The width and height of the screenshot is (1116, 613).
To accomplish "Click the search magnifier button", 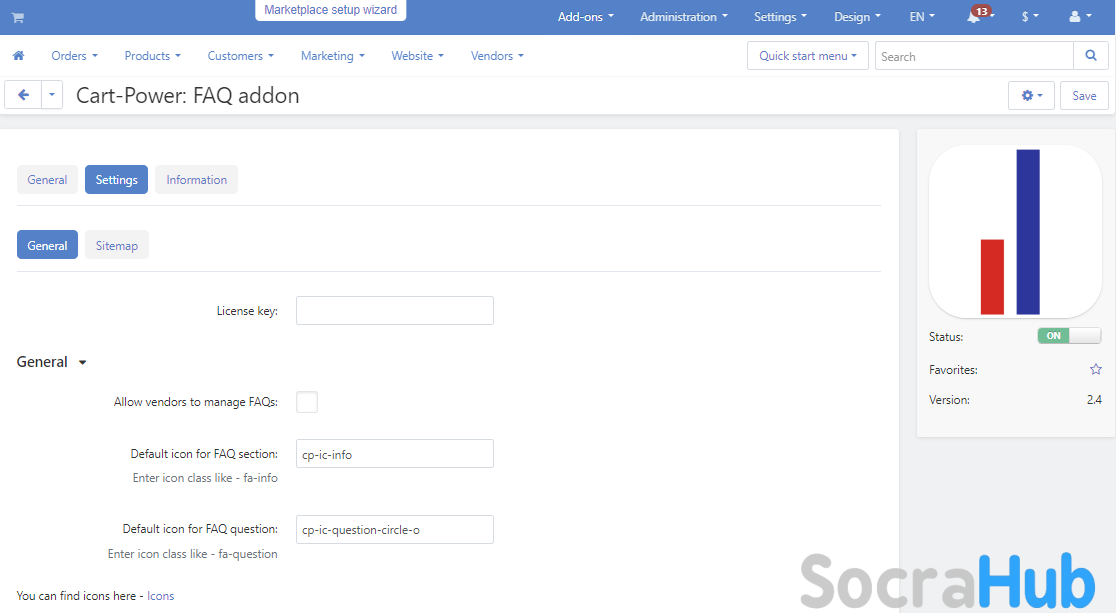I will tap(1090, 56).
